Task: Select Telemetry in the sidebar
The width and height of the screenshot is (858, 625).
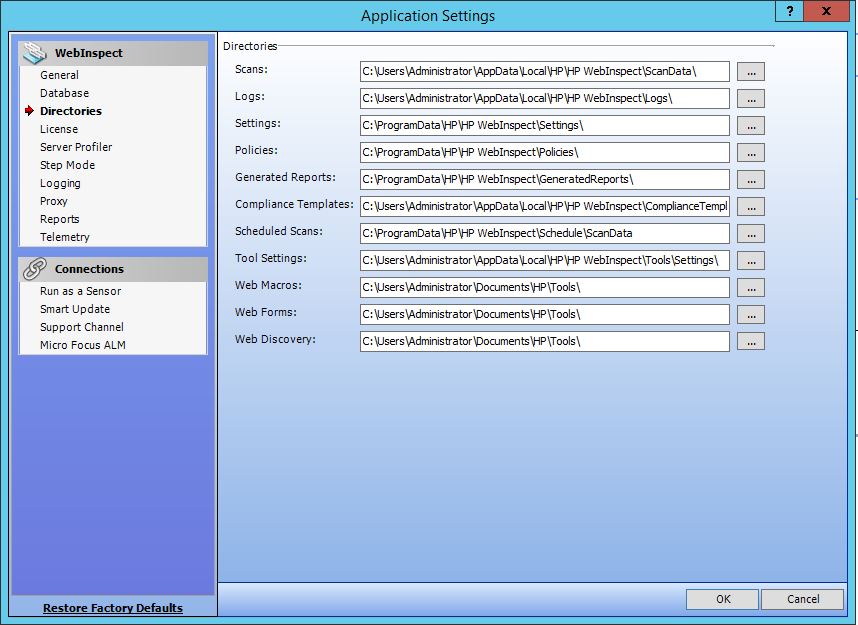Action: (66, 237)
